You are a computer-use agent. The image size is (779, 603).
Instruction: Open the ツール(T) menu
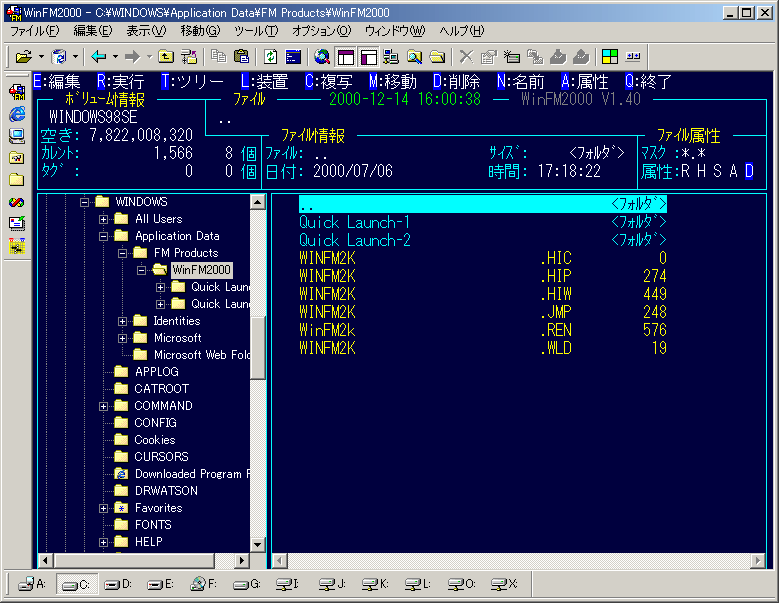click(256, 31)
